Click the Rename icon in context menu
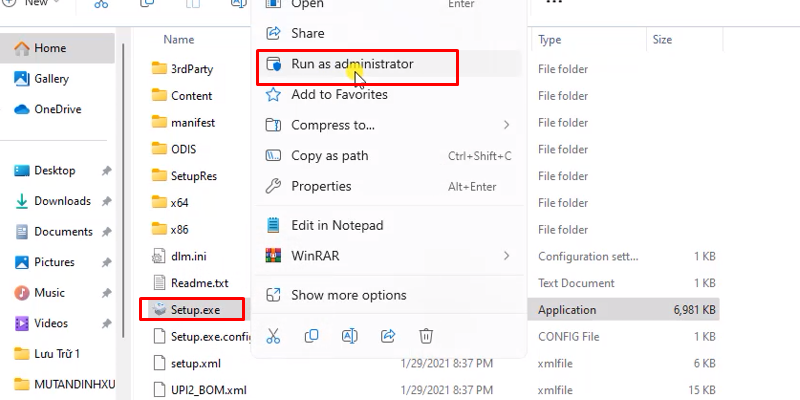 pyautogui.click(x=350, y=335)
